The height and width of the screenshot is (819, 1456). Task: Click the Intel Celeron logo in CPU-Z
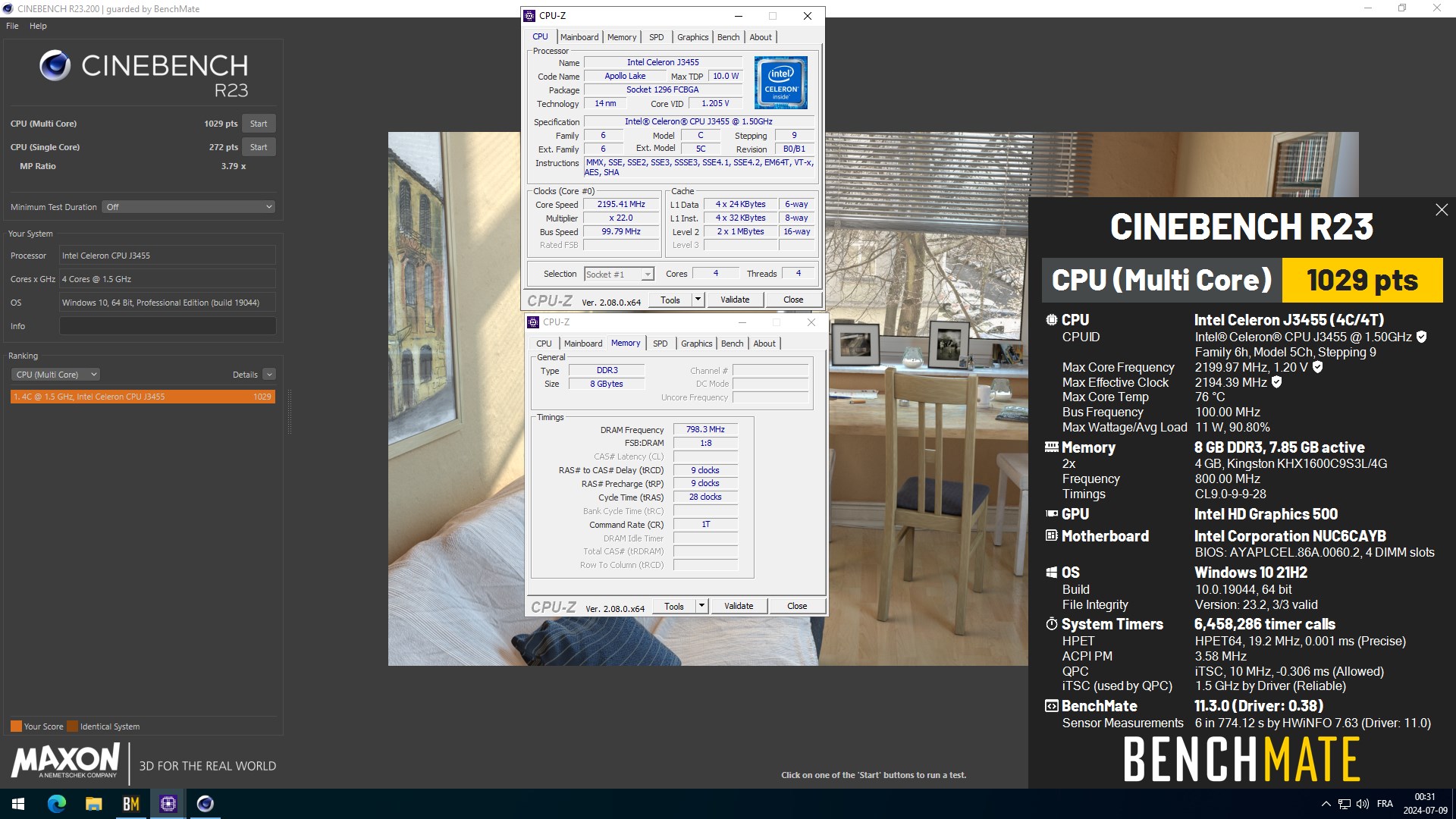[780, 82]
